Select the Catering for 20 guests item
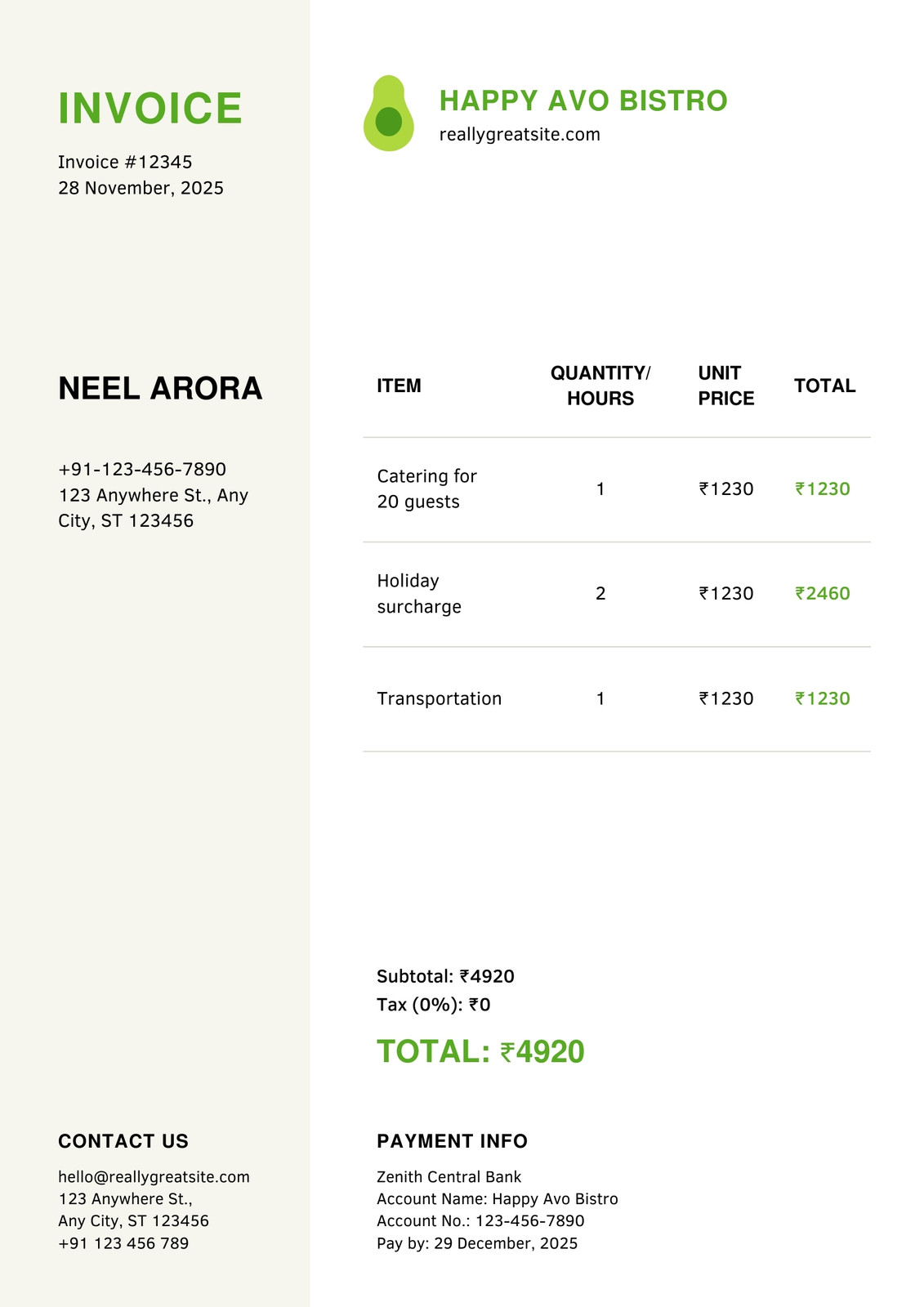The image size is (924, 1307). tap(426, 488)
